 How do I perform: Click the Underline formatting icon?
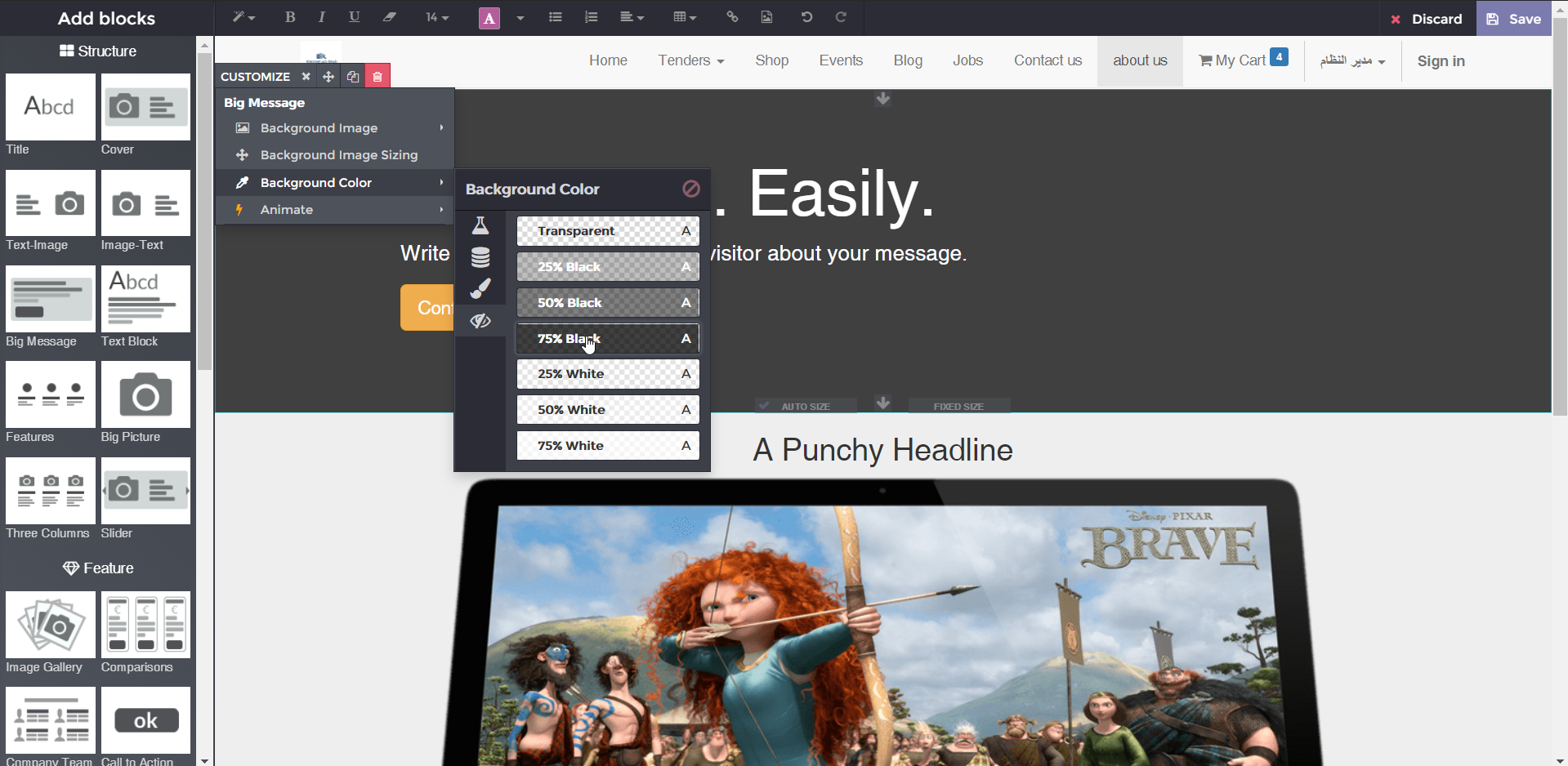(354, 17)
